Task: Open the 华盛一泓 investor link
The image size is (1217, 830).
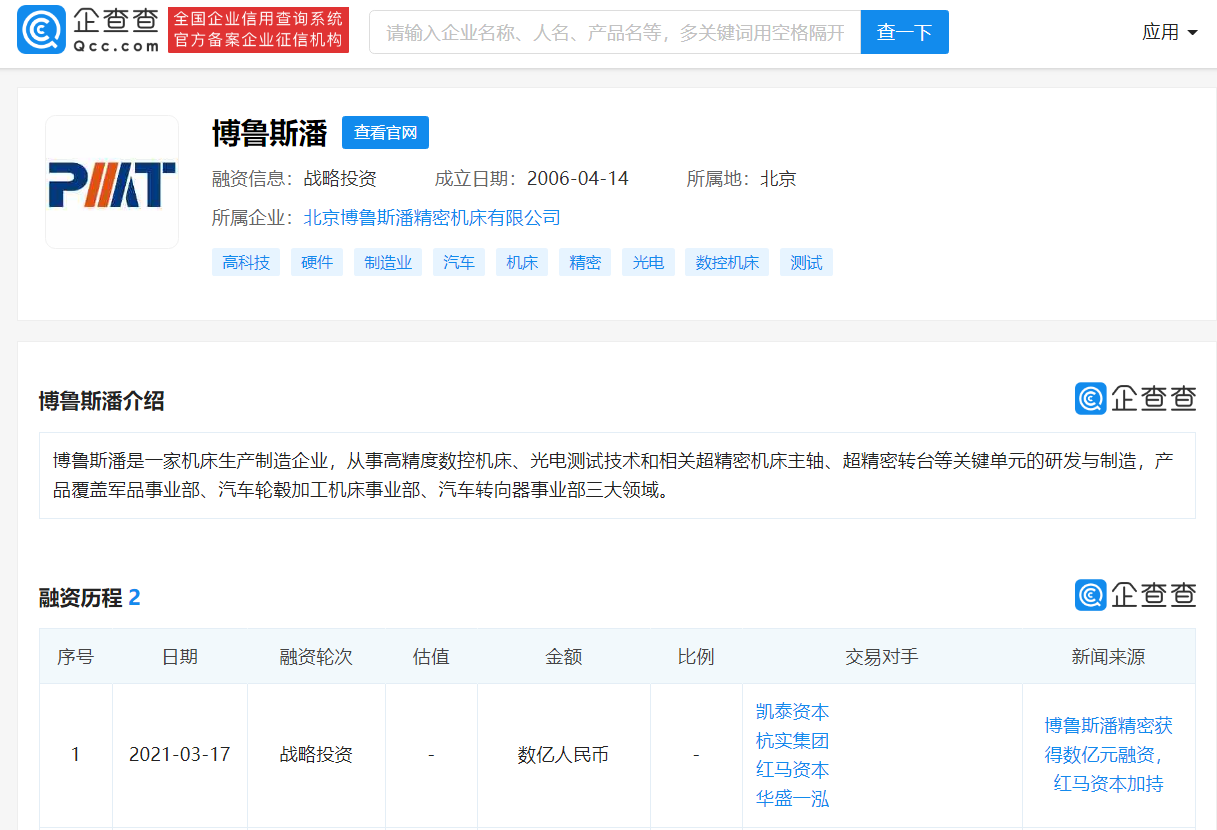Action: [792, 799]
